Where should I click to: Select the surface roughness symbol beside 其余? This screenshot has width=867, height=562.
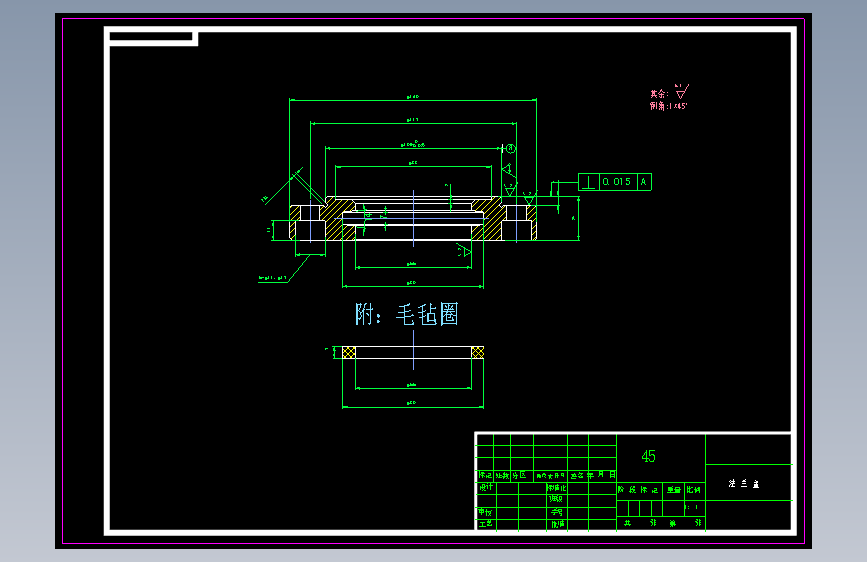682,91
